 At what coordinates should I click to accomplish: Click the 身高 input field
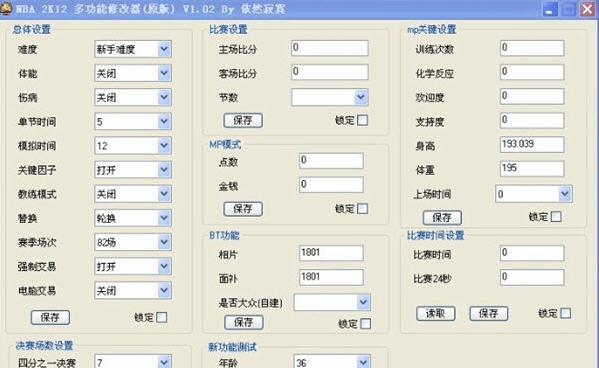click(x=532, y=145)
